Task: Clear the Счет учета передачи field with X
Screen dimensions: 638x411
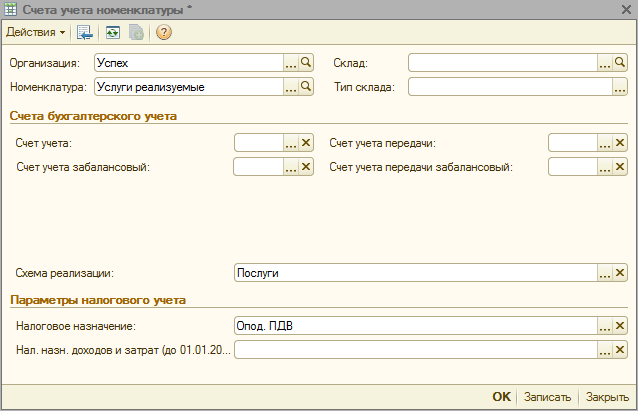Action: pyautogui.click(x=620, y=143)
